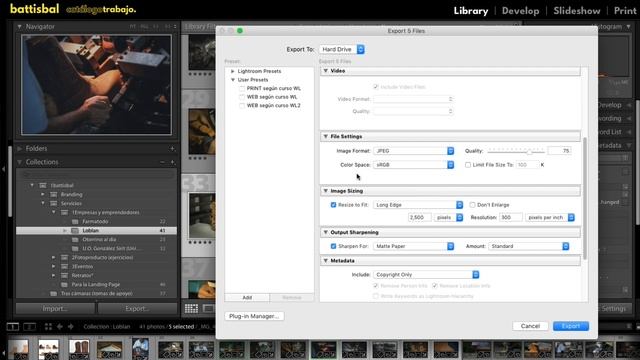
Task: Open the Long Edge resize dropdown
Action: (418, 205)
